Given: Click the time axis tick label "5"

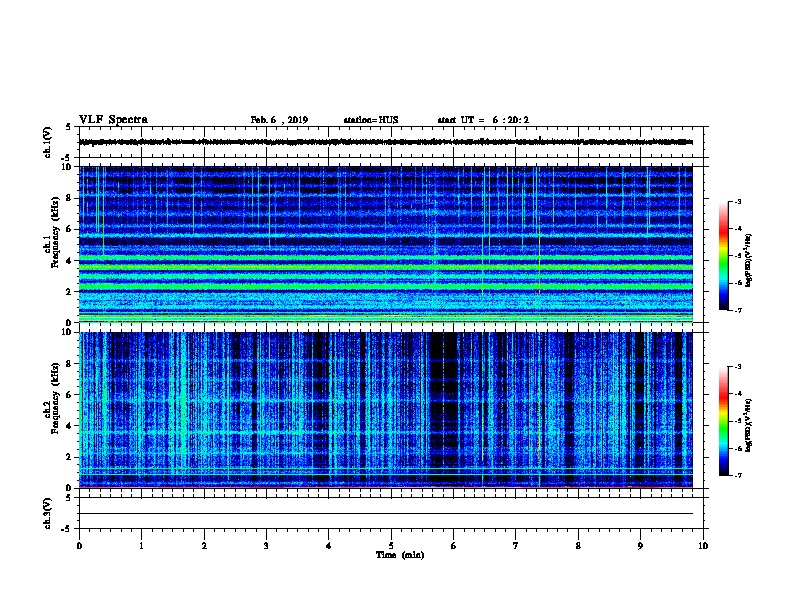Looking at the screenshot, I should [391, 546].
